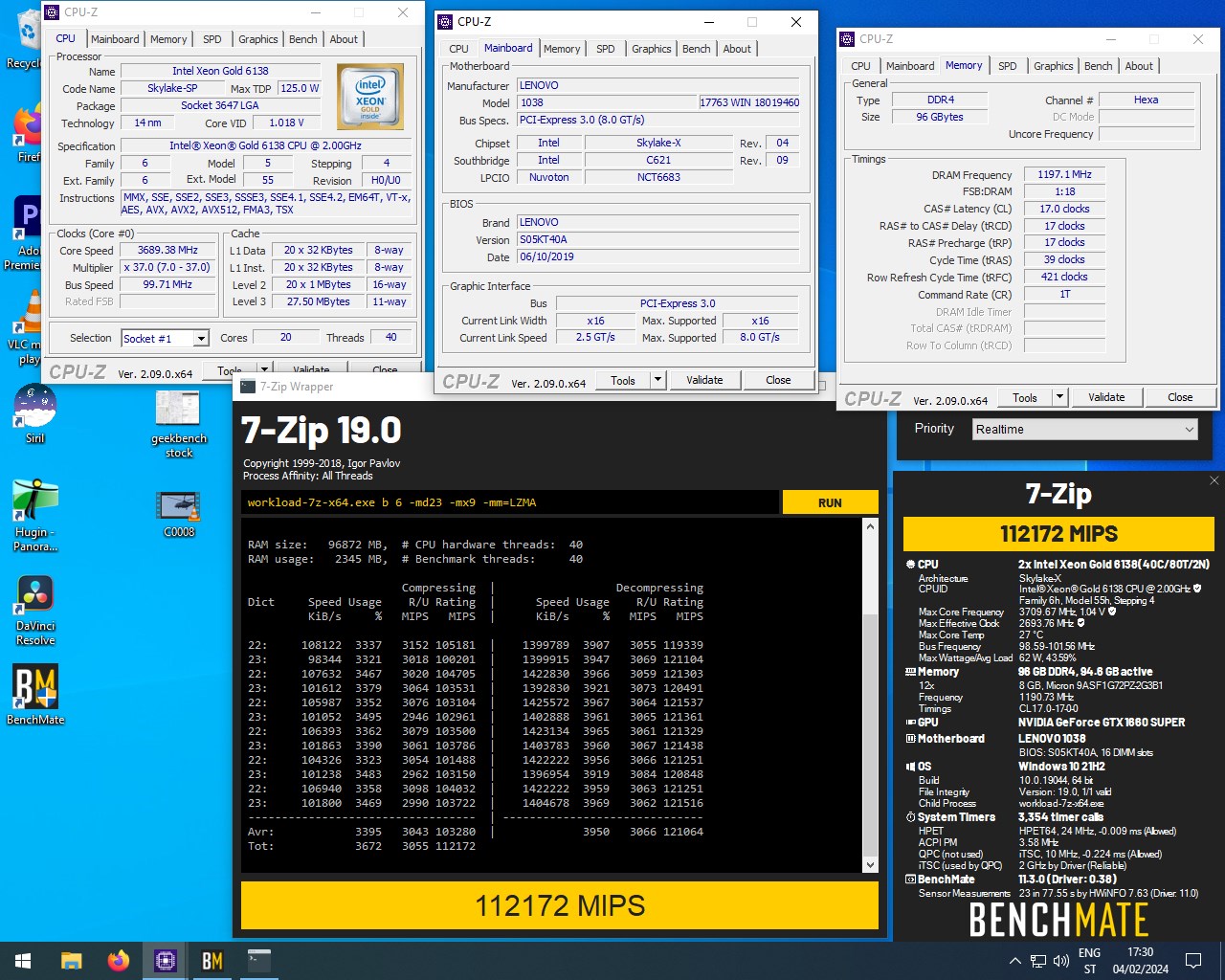Click the Memory size 96 GBytes value
This screenshot has height=980, width=1225.
tap(940, 117)
